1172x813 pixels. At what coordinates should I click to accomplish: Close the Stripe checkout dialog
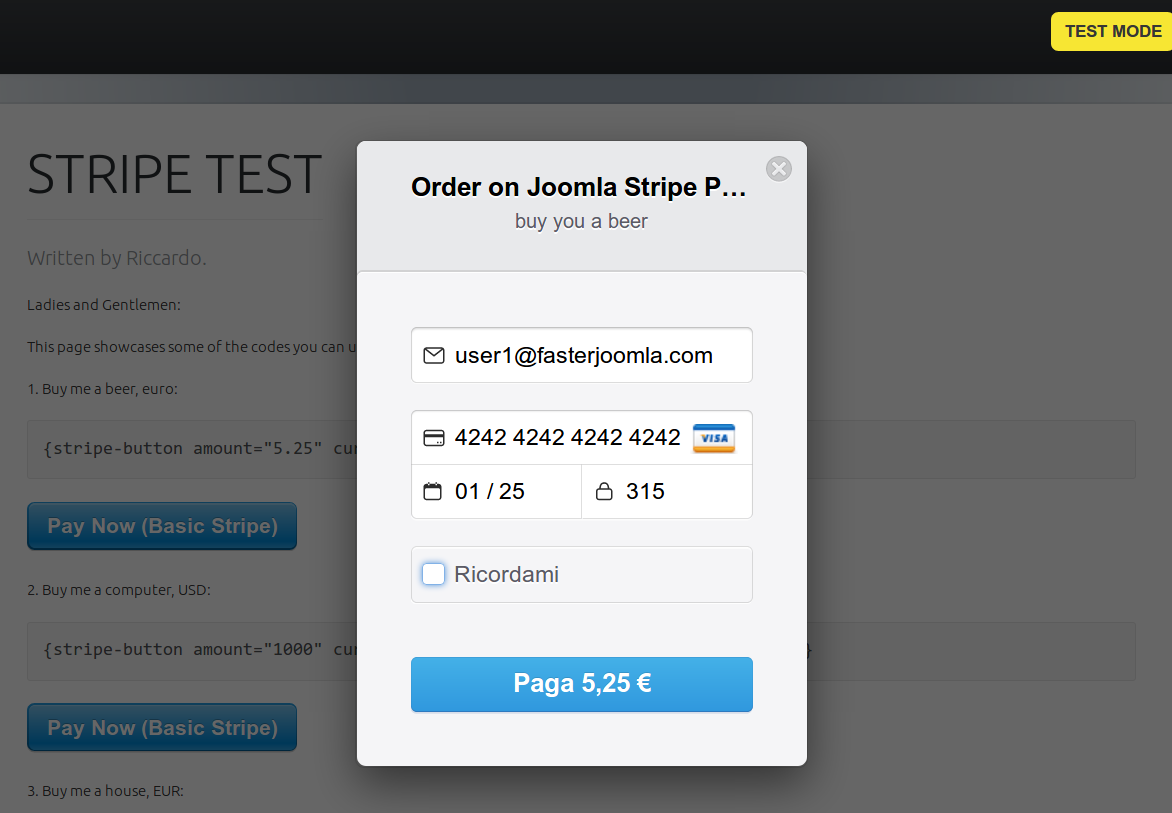point(779,169)
